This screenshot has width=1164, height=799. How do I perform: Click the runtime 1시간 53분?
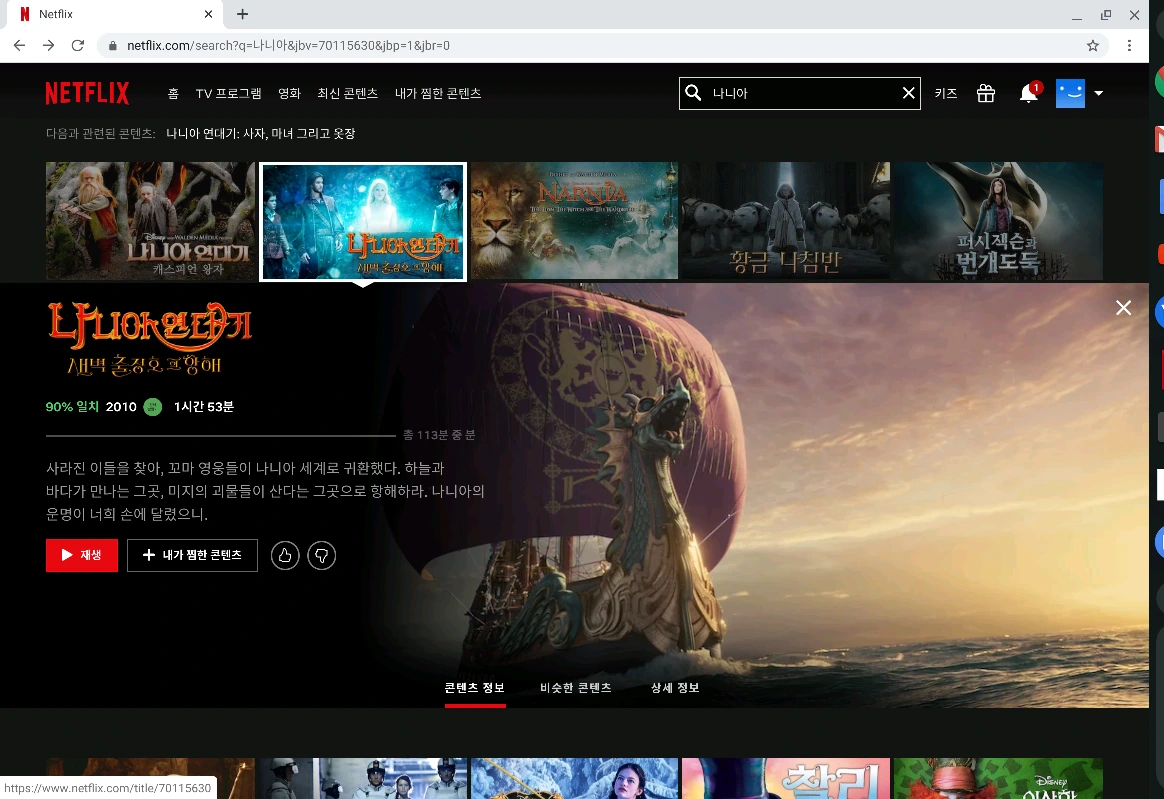coord(203,406)
